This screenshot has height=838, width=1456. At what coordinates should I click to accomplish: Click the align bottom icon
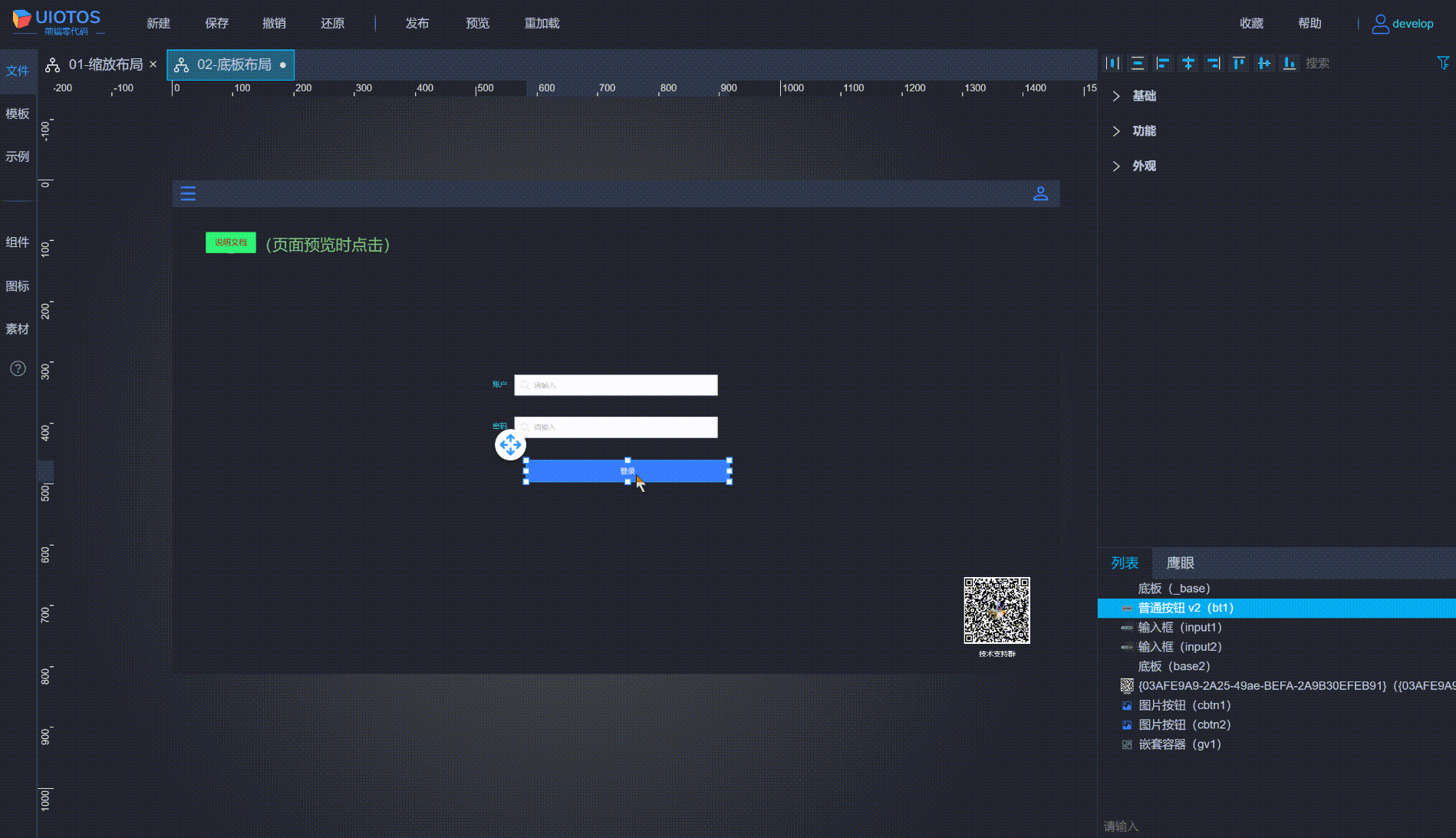click(x=1290, y=63)
